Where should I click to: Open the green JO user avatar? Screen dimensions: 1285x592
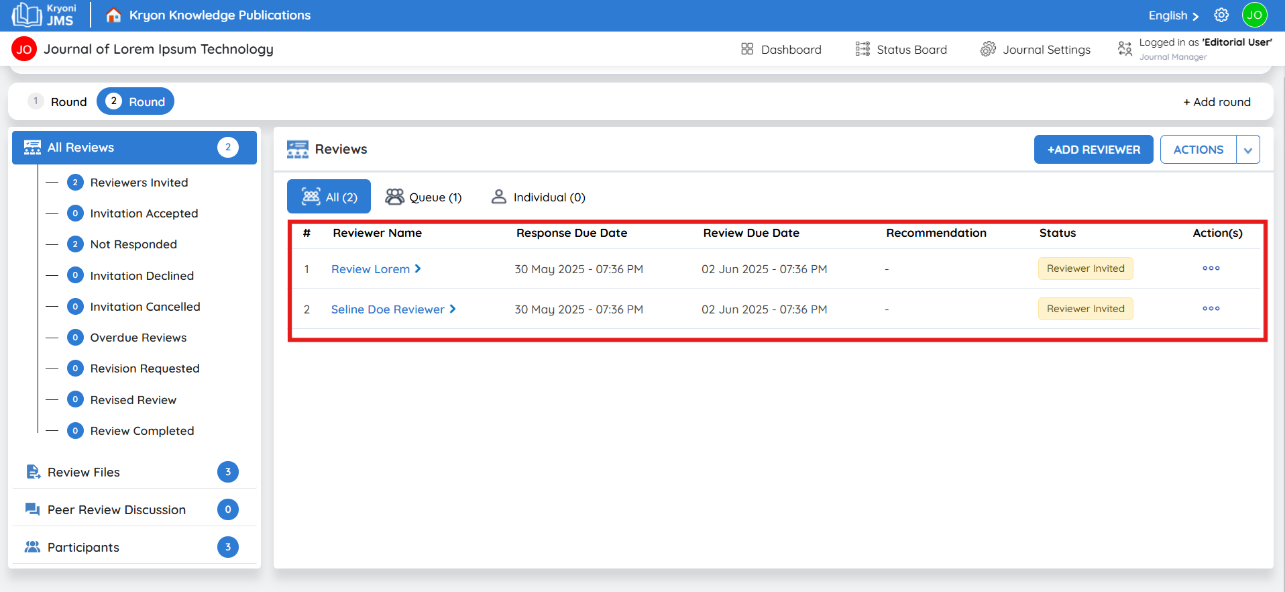[1255, 15]
